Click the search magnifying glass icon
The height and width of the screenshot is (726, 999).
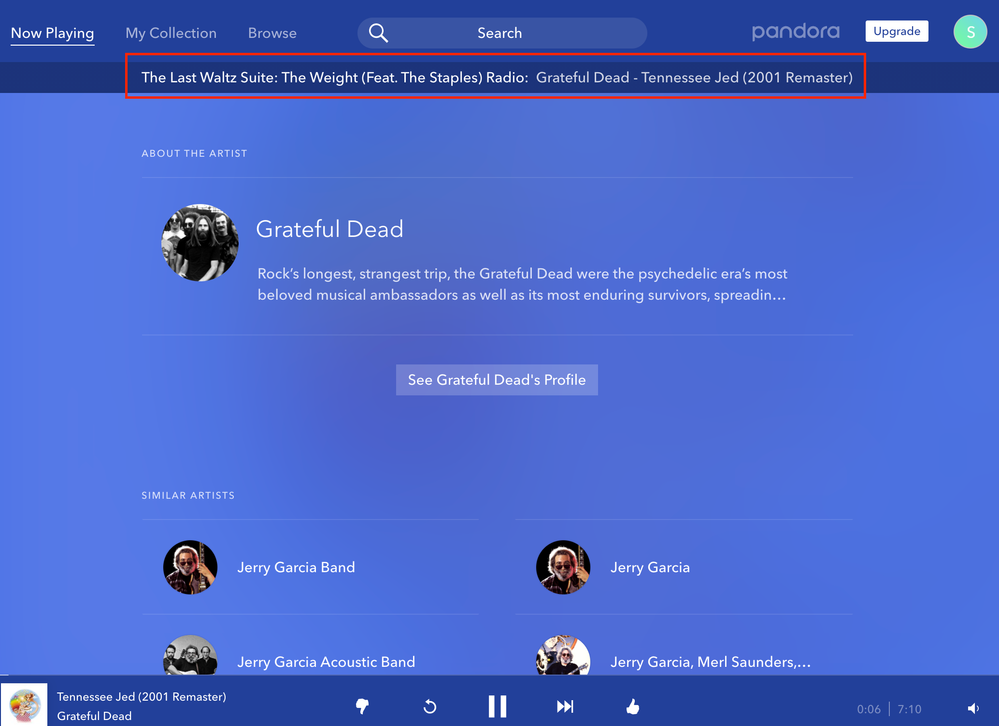pyautogui.click(x=378, y=33)
